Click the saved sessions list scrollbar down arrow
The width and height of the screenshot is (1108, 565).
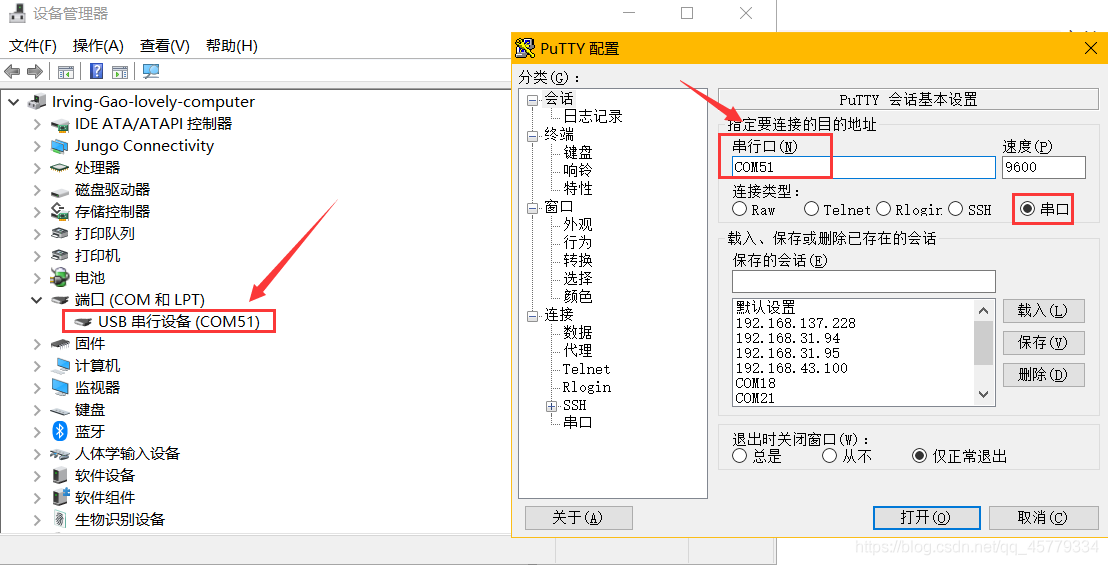tap(985, 395)
